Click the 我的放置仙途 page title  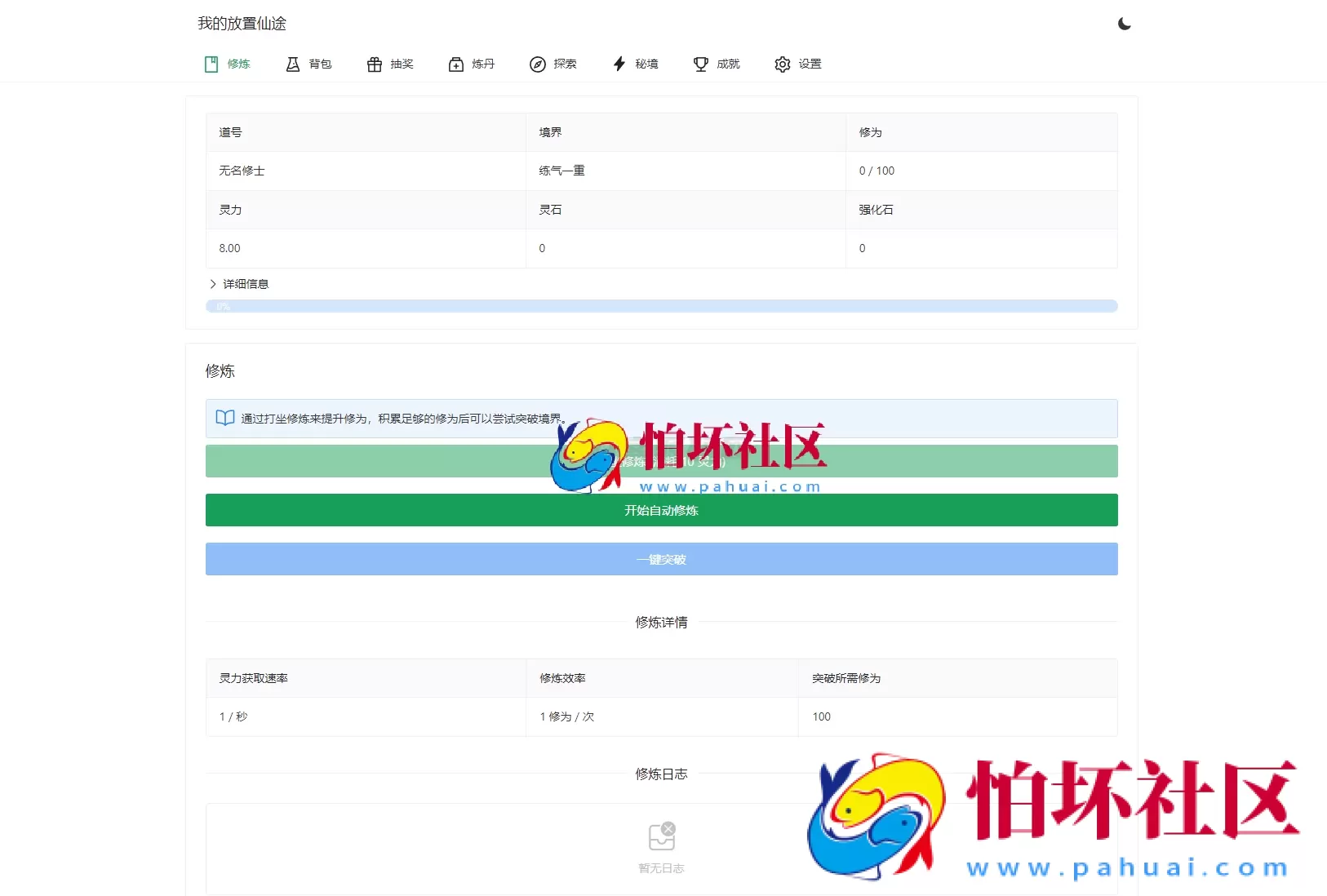(242, 24)
